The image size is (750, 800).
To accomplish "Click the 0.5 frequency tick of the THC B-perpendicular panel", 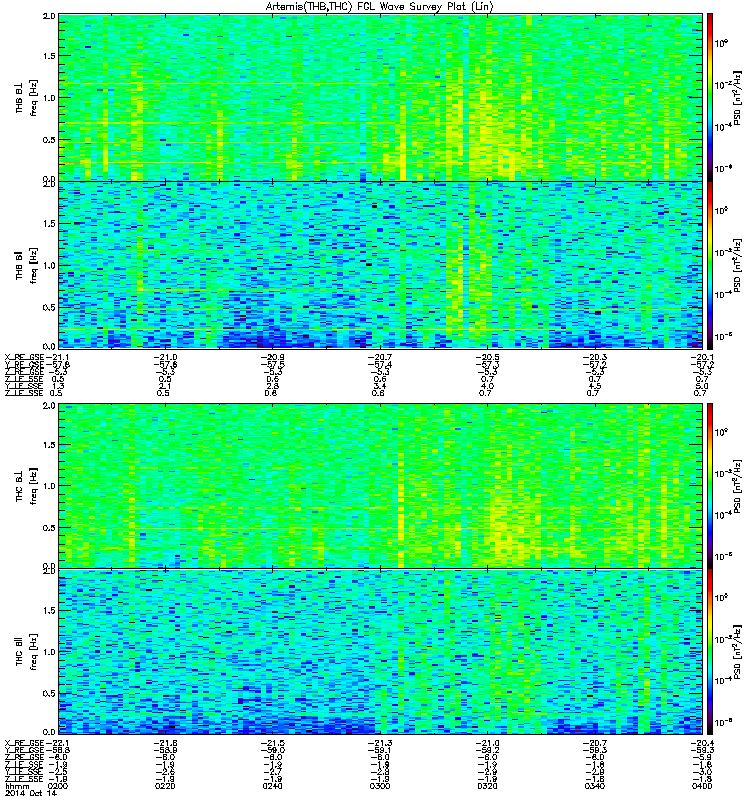I will [x=49, y=528].
